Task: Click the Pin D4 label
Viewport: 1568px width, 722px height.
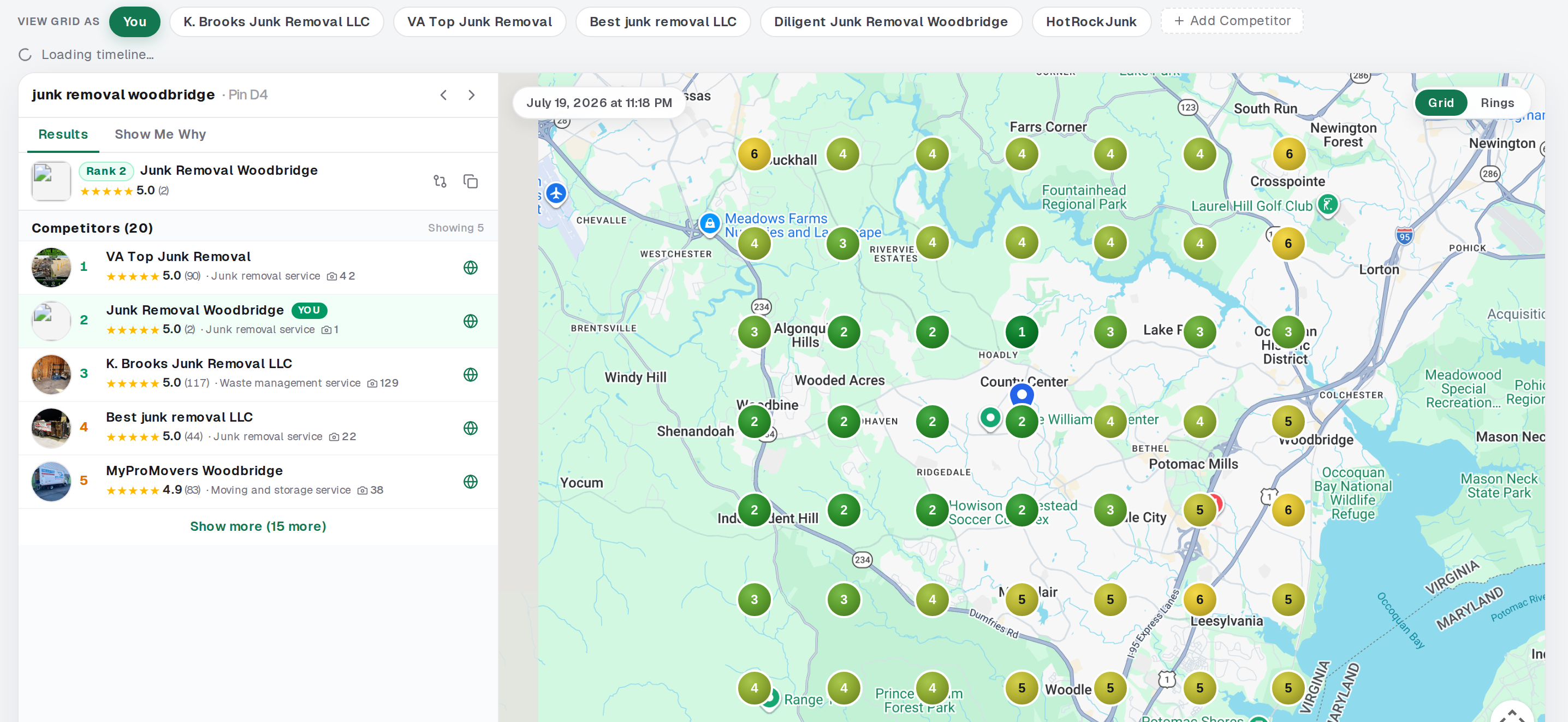Action: [x=248, y=95]
